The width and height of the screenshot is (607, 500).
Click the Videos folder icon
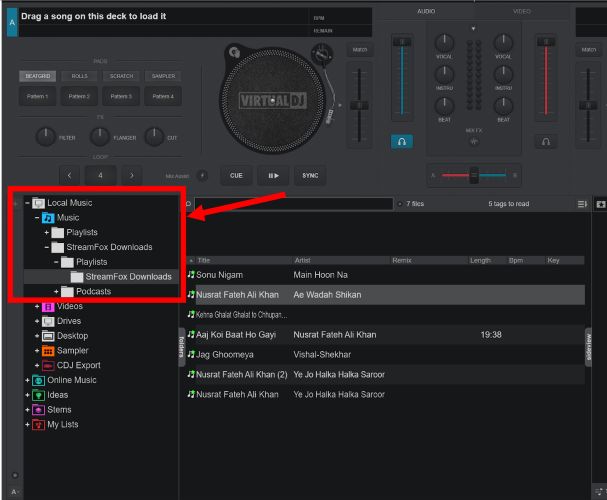coord(47,306)
